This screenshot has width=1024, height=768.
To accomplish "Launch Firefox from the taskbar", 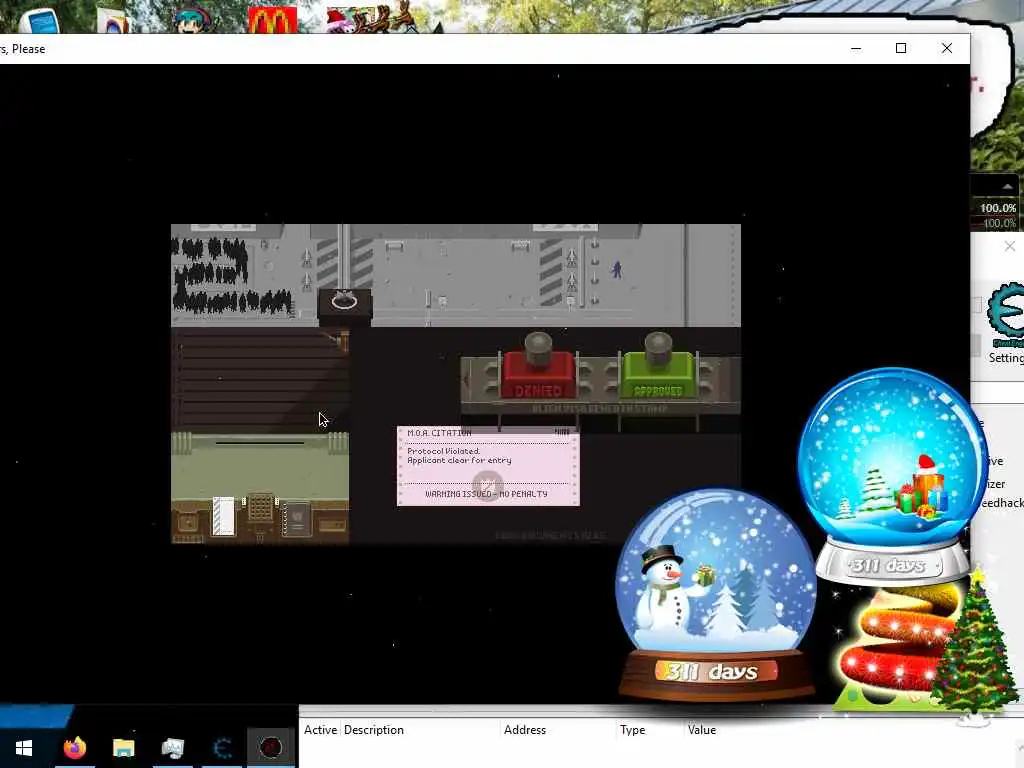I will pos(74,748).
